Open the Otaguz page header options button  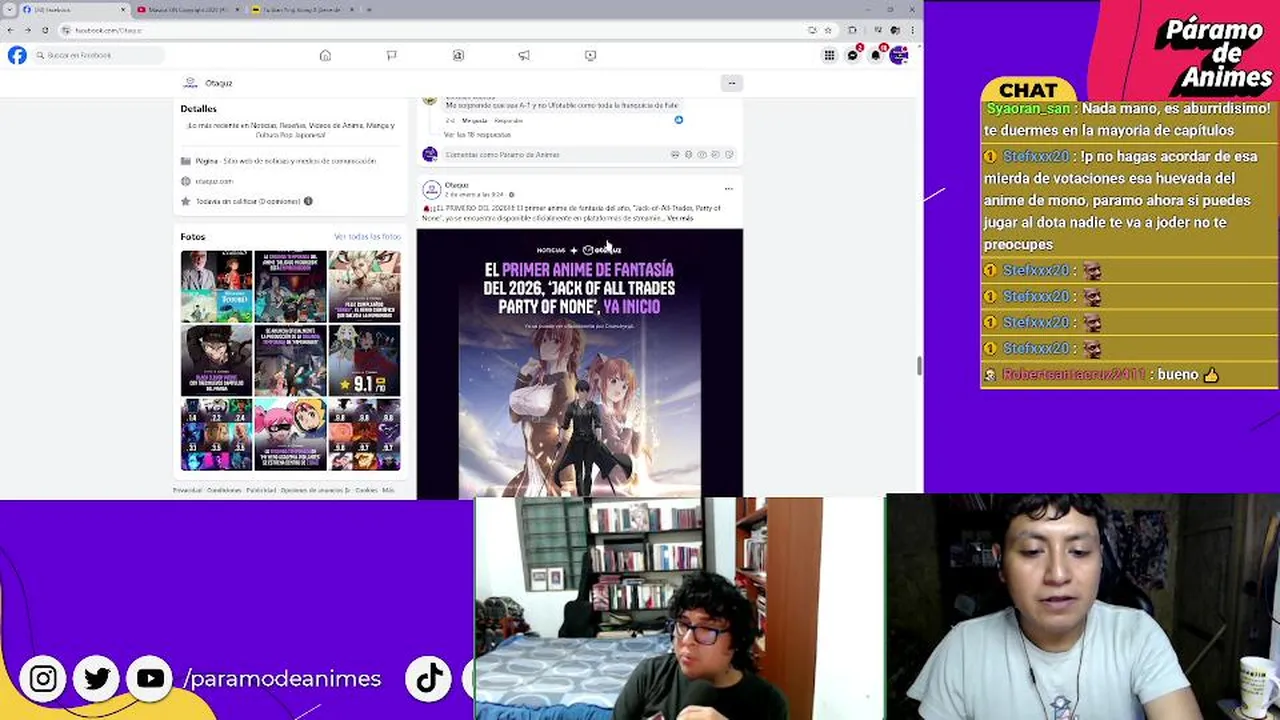point(732,83)
